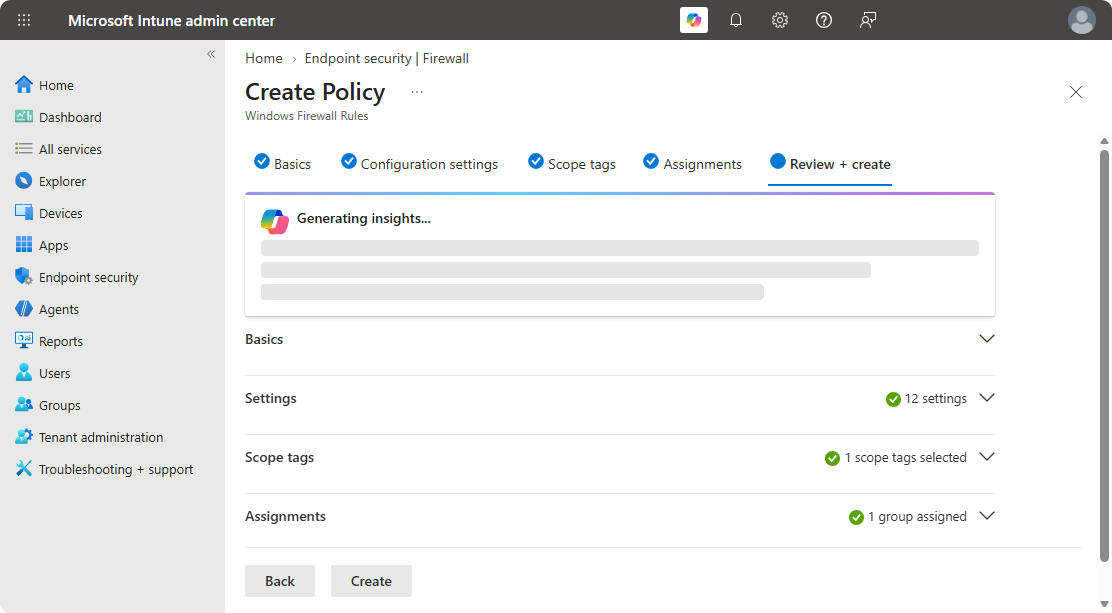The image size is (1112, 613).
Task: Click the Devices monitor icon
Action: [x=23, y=212]
